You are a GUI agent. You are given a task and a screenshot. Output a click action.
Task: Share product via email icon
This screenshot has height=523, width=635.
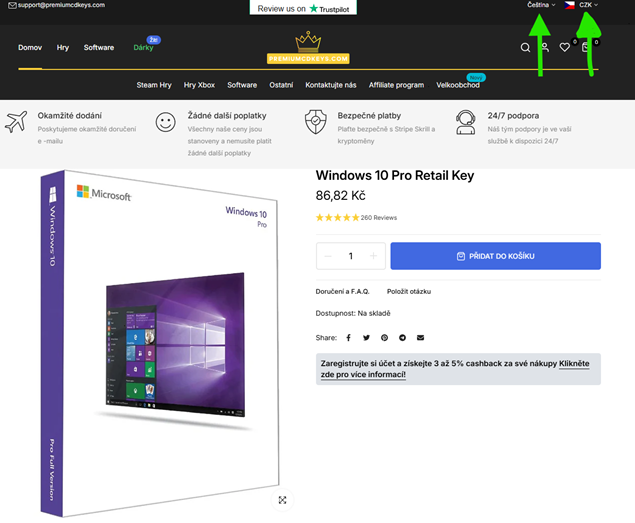point(420,337)
